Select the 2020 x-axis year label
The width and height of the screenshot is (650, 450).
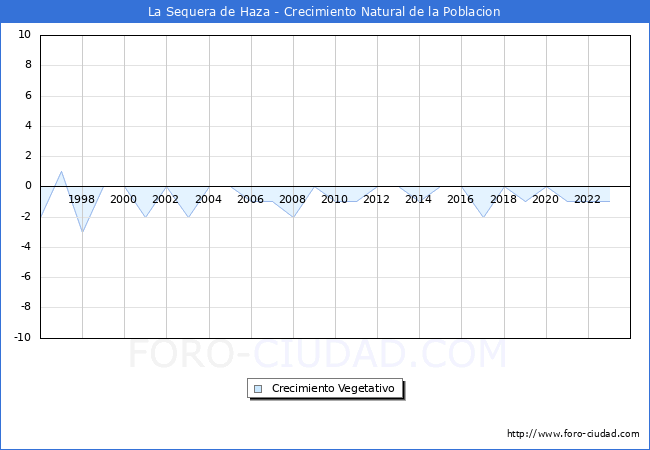pyautogui.click(x=545, y=199)
